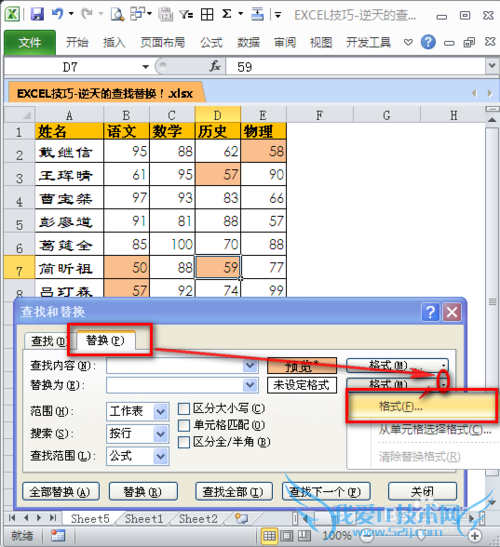
Task: Click the Find and Replace dialog help icon
Action: (x=430, y=312)
